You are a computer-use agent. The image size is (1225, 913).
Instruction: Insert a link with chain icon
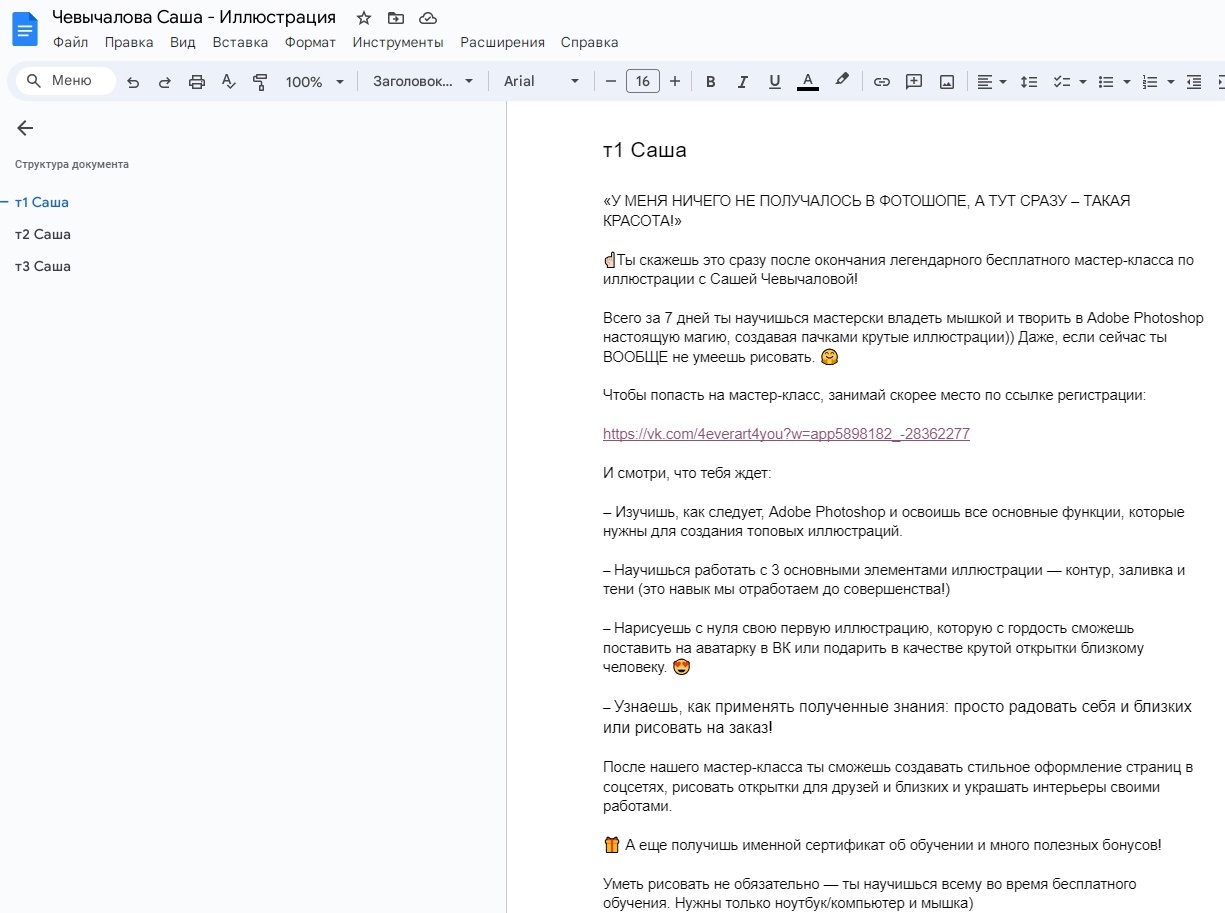881,82
